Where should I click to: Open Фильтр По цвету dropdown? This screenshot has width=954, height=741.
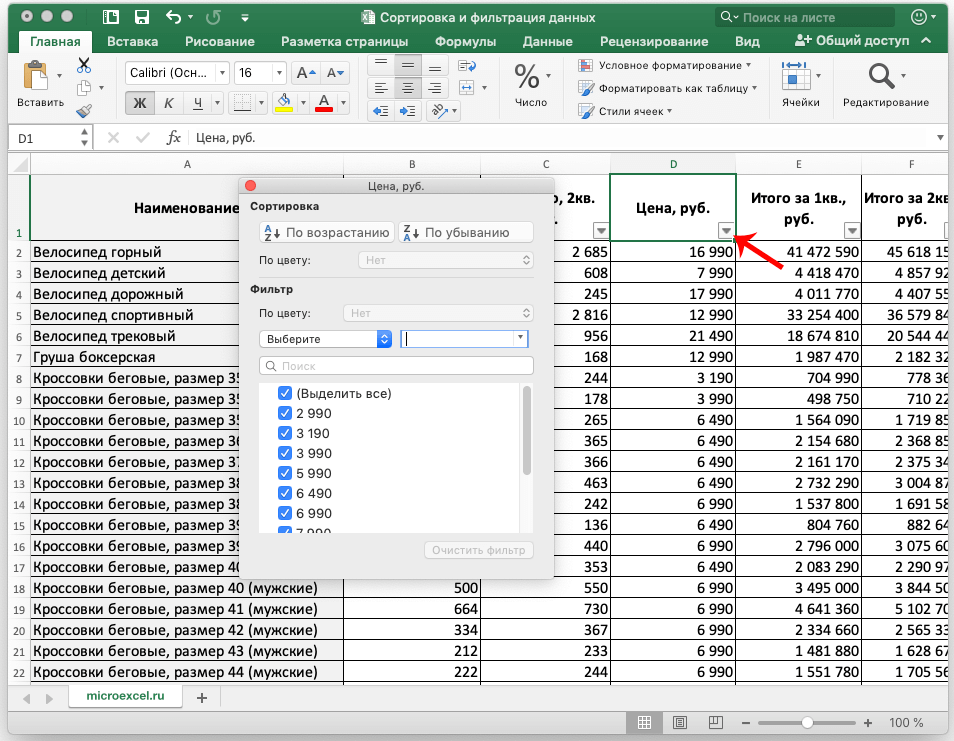pyautogui.click(x=438, y=313)
